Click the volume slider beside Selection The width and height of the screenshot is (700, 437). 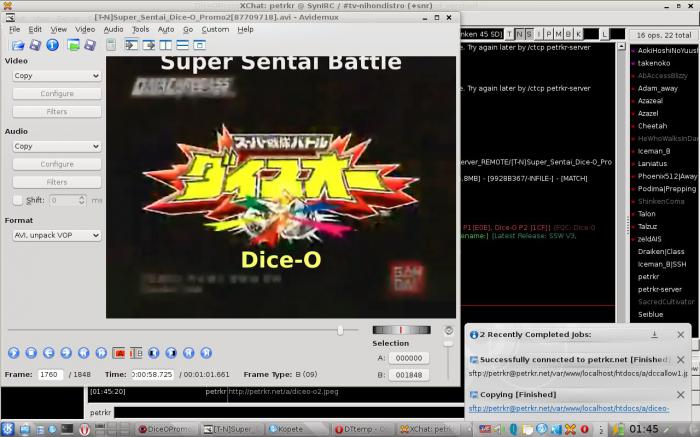448,344
